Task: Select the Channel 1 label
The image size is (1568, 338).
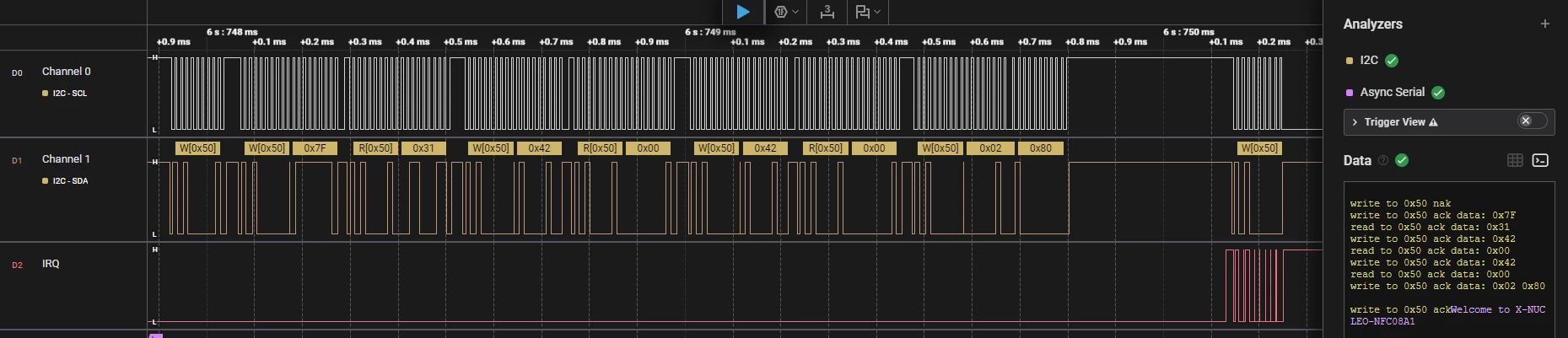Action: [x=66, y=159]
